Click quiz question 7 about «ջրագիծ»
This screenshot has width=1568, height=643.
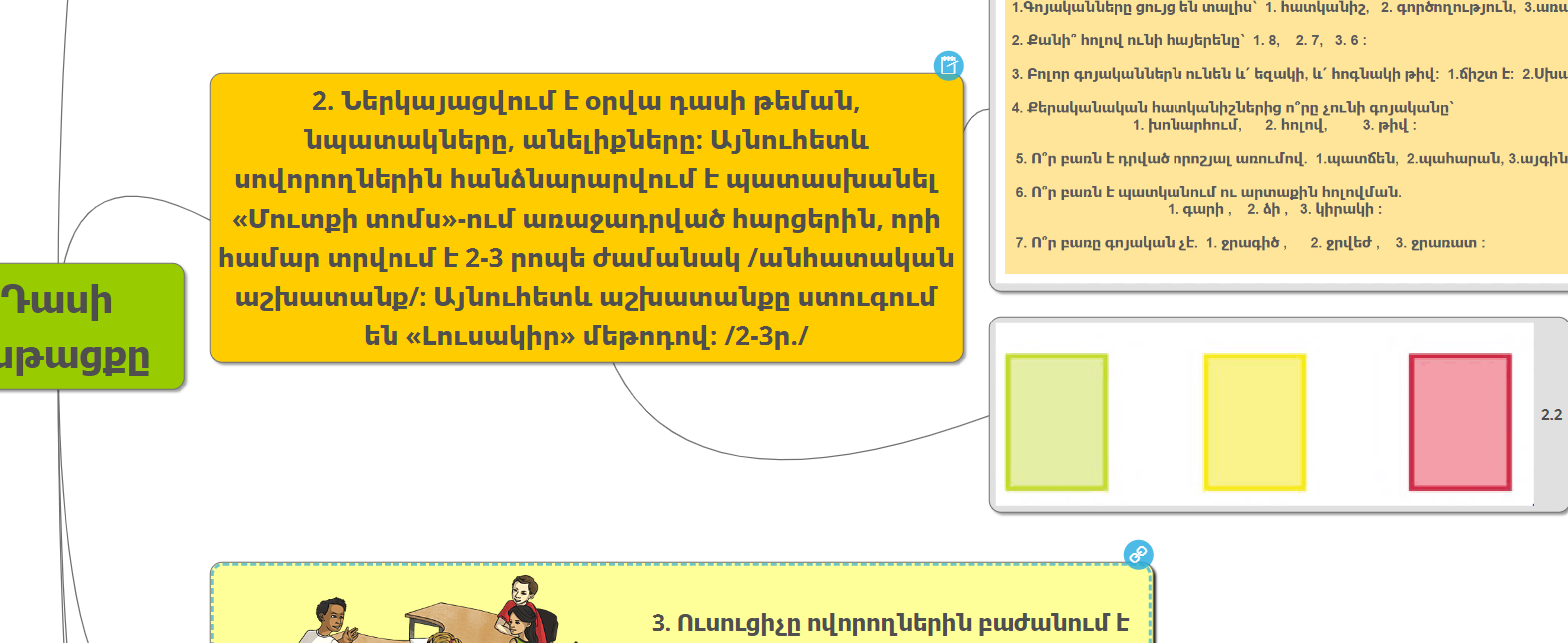click(1248, 243)
